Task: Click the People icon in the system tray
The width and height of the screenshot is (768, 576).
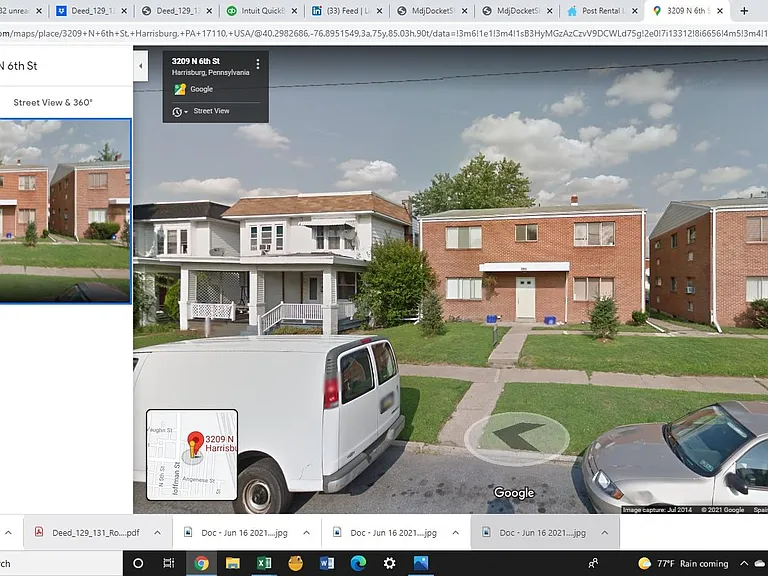Action: click(593, 563)
